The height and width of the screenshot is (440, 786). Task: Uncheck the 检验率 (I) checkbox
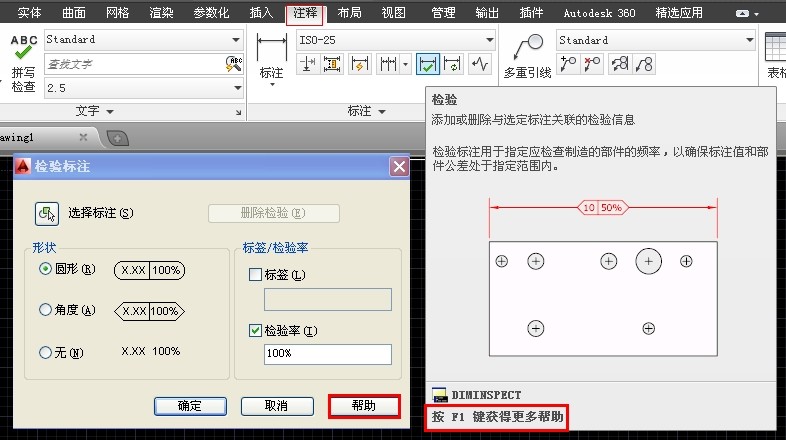click(x=255, y=330)
